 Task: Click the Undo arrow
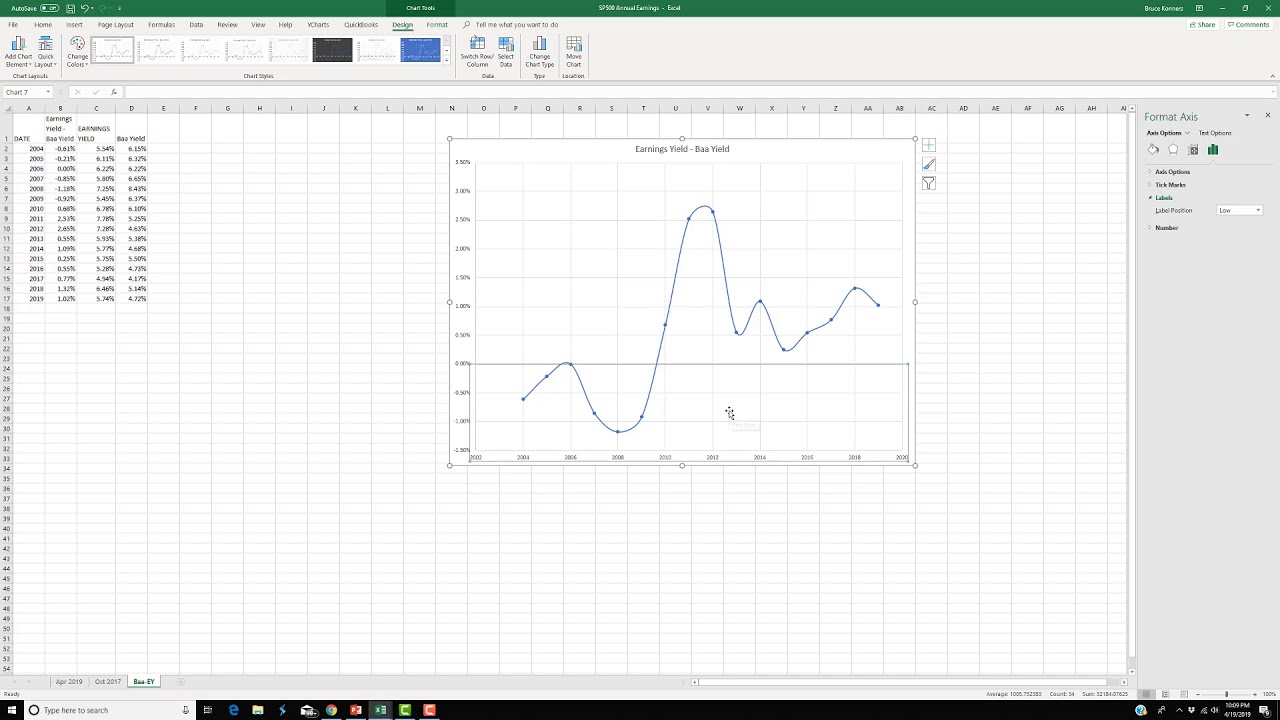click(86, 8)
